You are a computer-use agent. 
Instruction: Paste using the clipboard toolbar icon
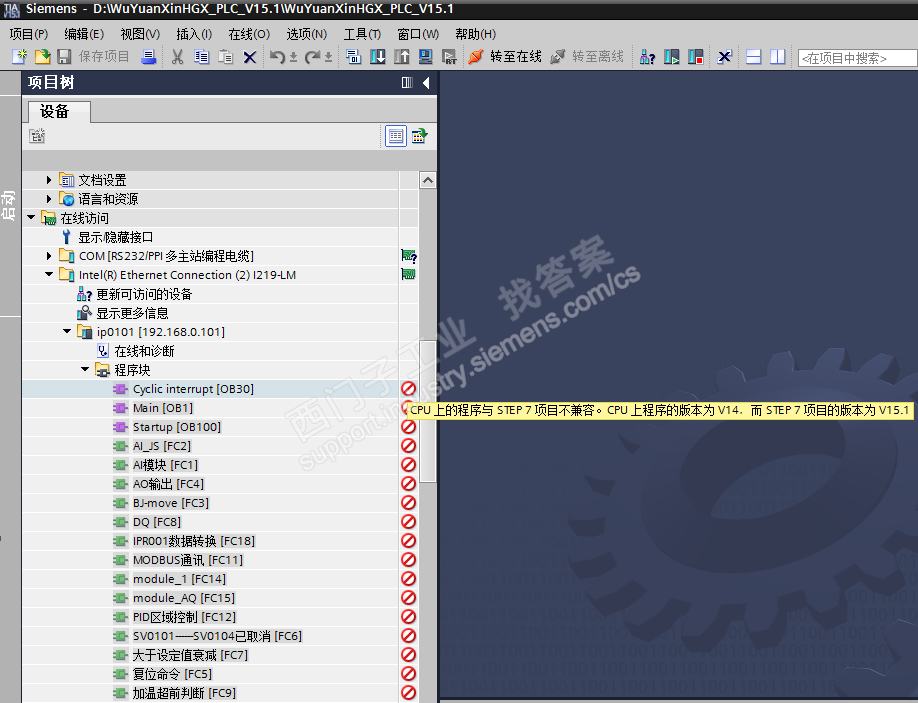226,57
